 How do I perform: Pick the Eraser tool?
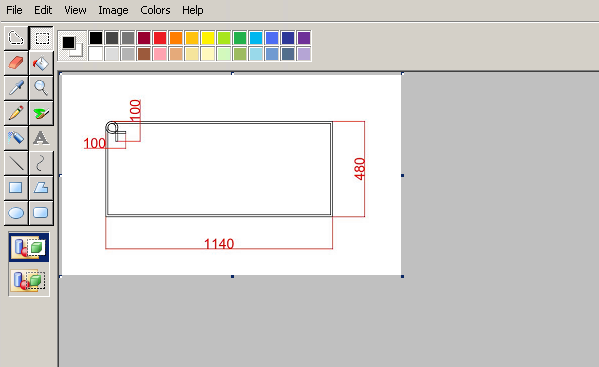(16, 63)
